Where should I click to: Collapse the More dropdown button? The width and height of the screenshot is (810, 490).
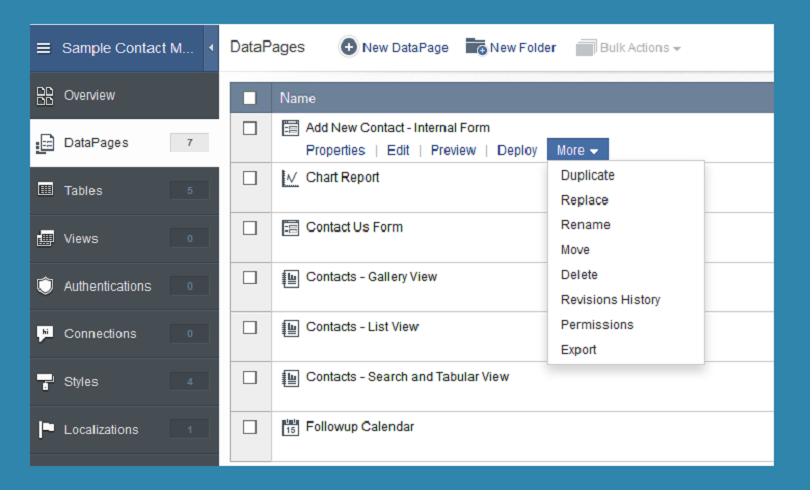pyautogui.click(x=578, y=150)
